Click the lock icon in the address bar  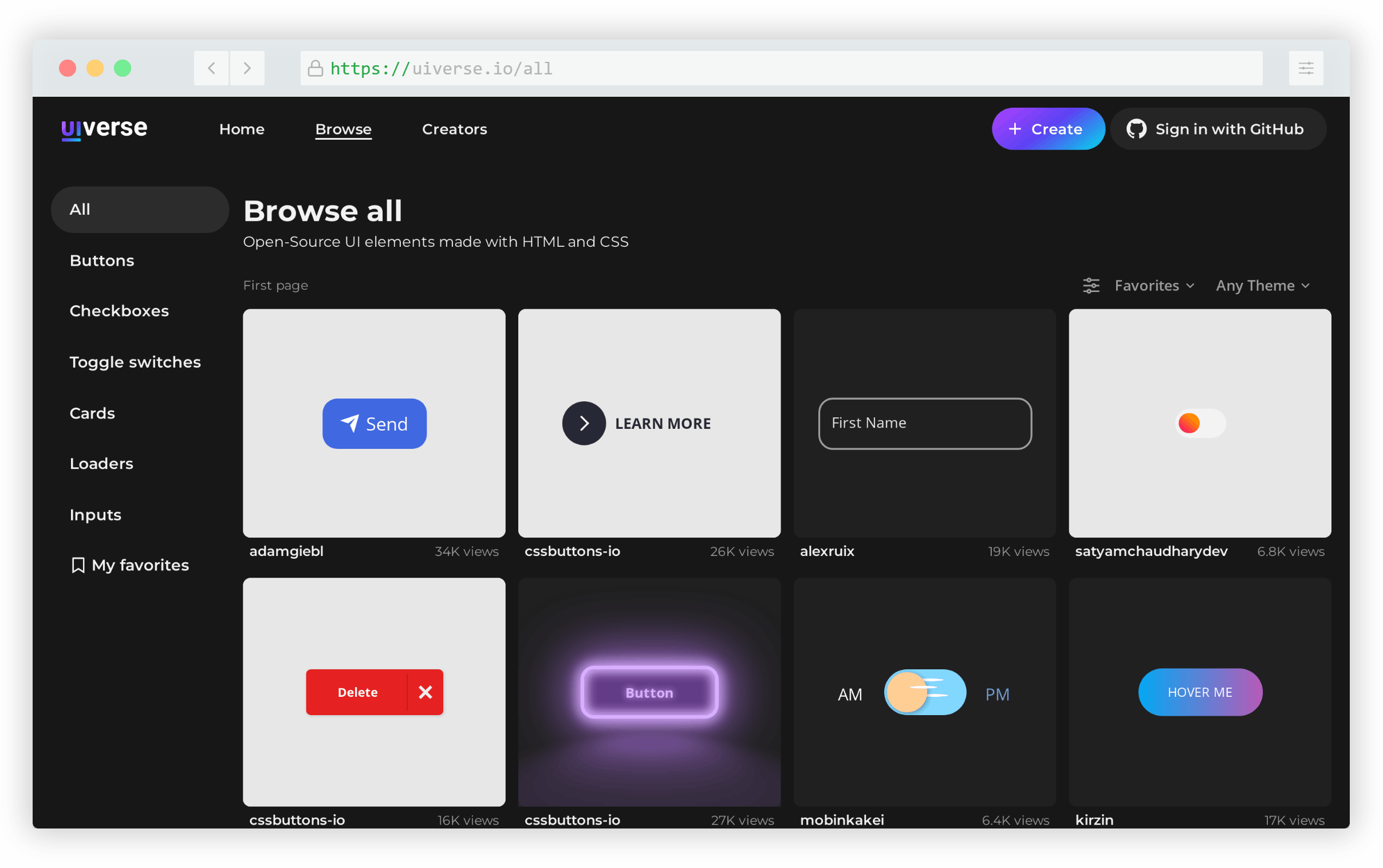click(x=314, y=68)
